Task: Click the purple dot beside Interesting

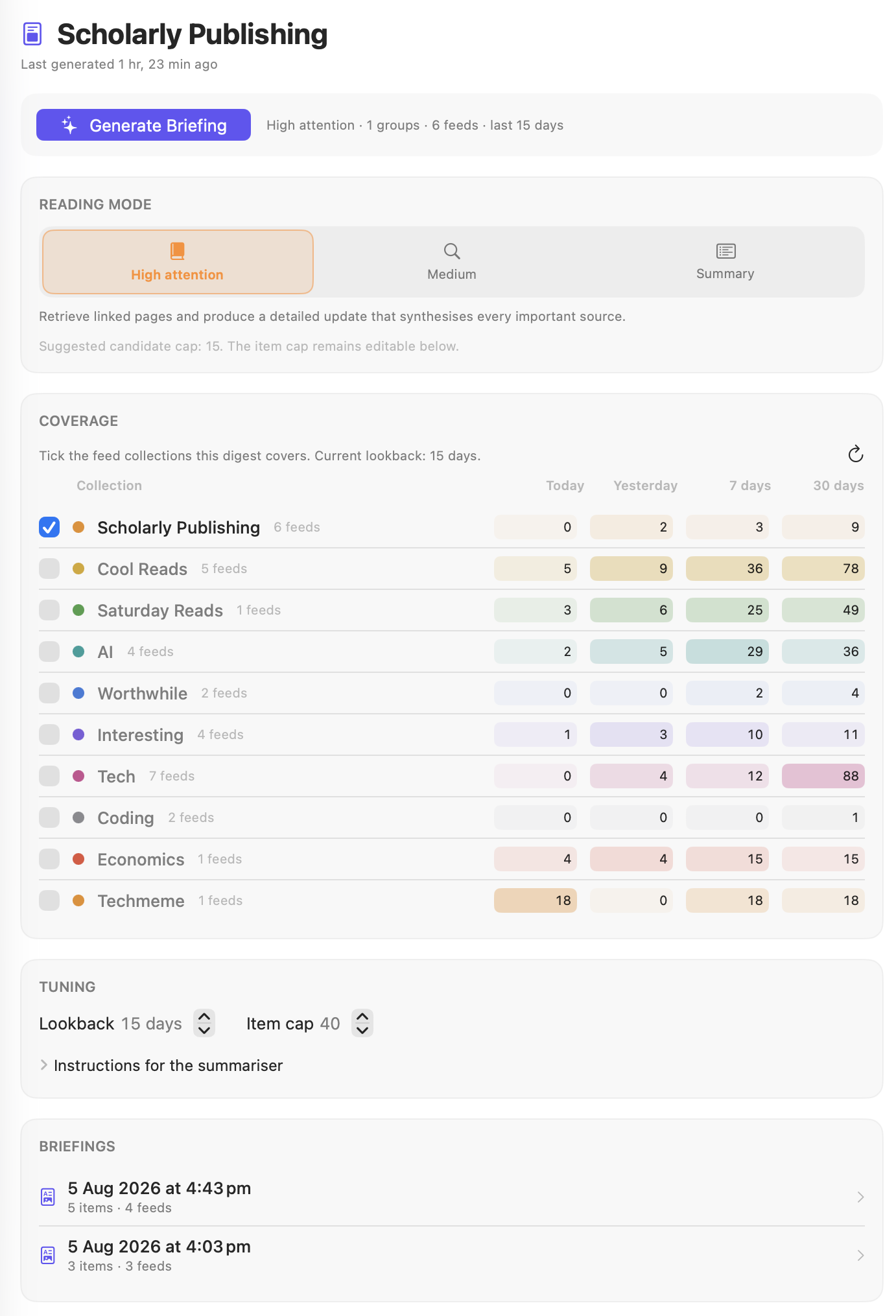Action: coord(78,734)
